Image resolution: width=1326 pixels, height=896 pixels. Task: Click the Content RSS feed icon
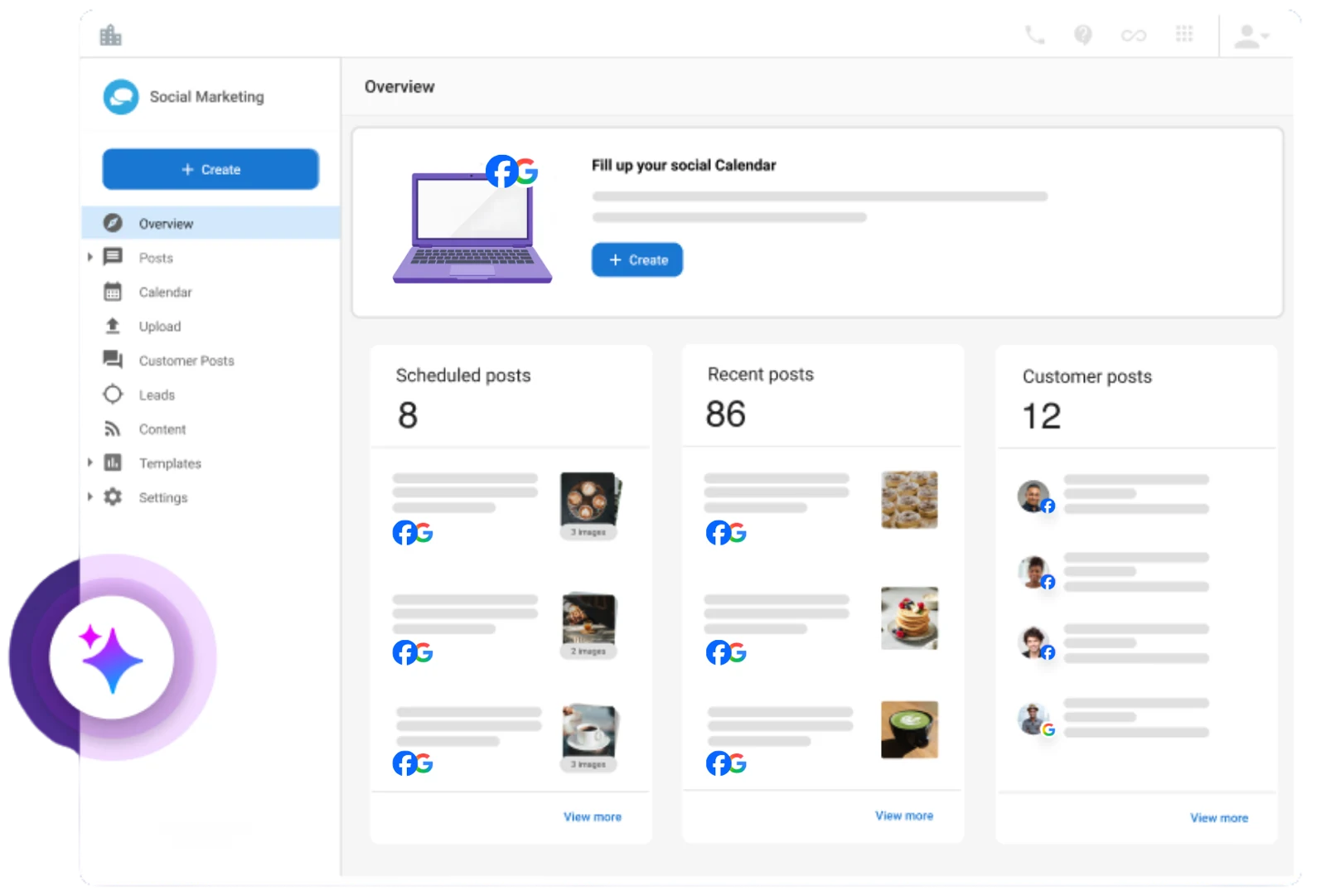click(113, 429)
